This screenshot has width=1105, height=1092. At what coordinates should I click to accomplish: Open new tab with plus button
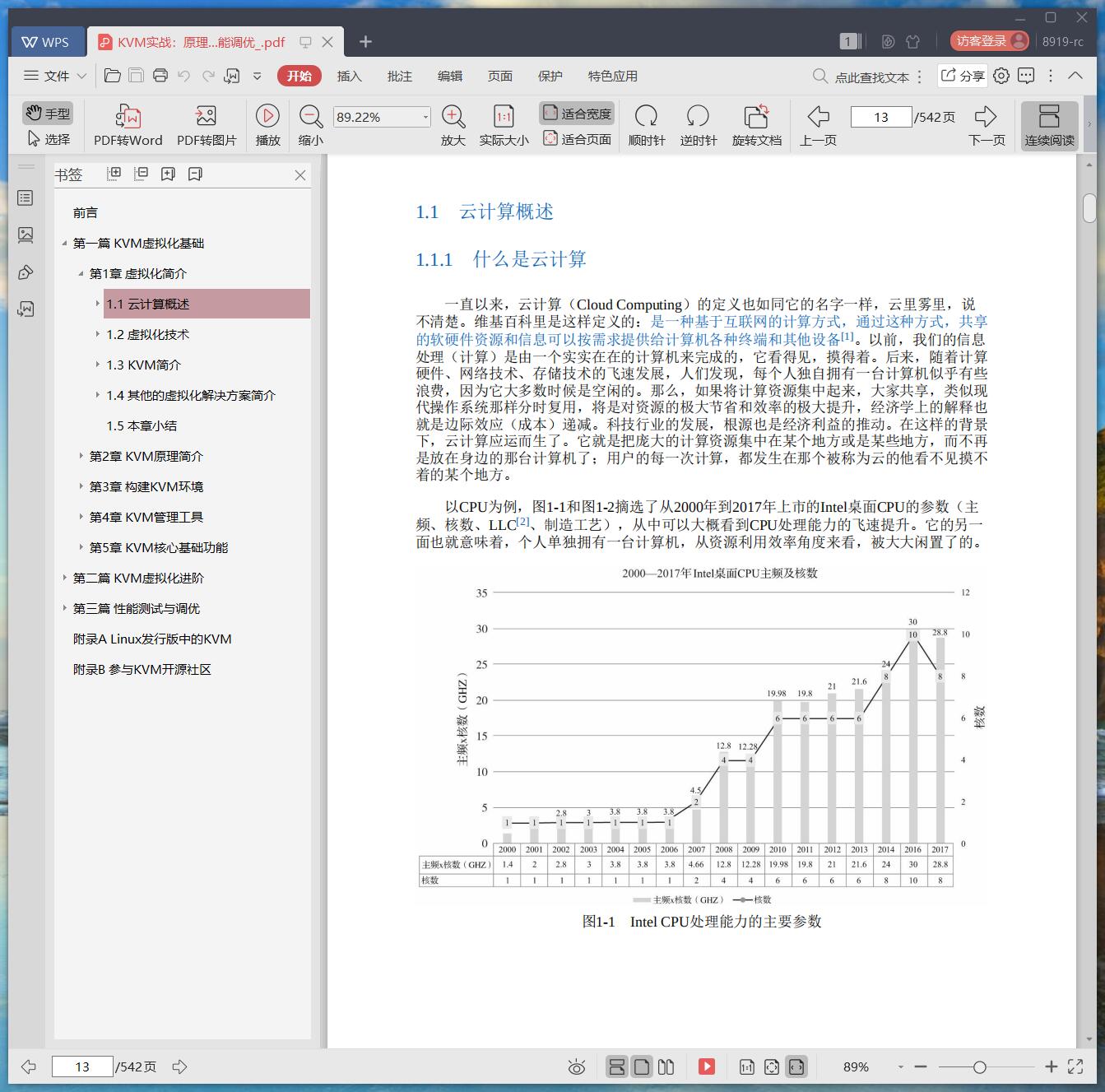click(x=365, y=42)
